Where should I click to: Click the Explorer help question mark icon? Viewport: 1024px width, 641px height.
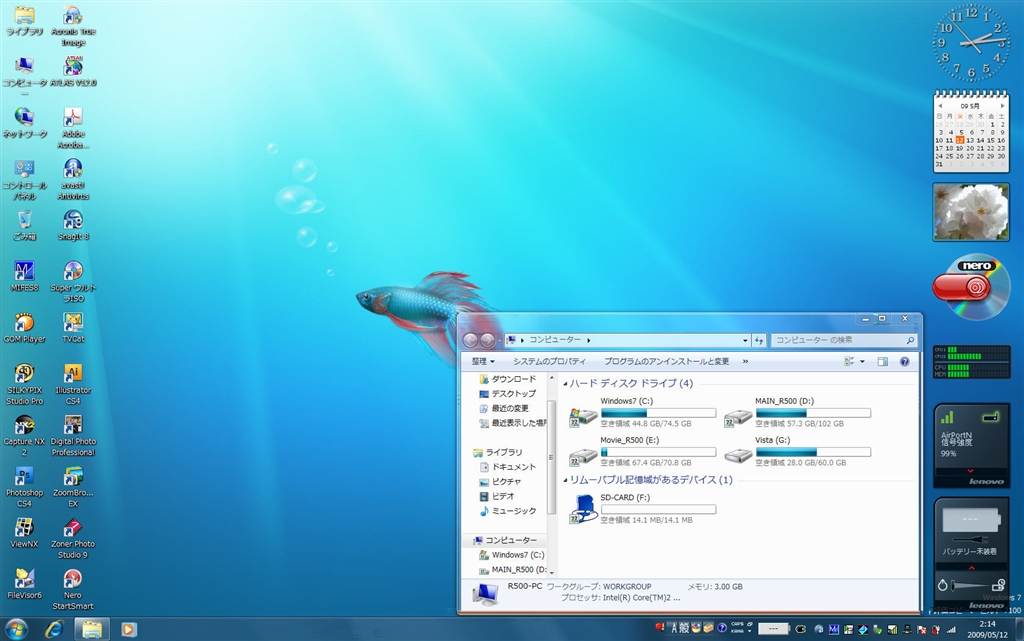(x=904, y=361)
